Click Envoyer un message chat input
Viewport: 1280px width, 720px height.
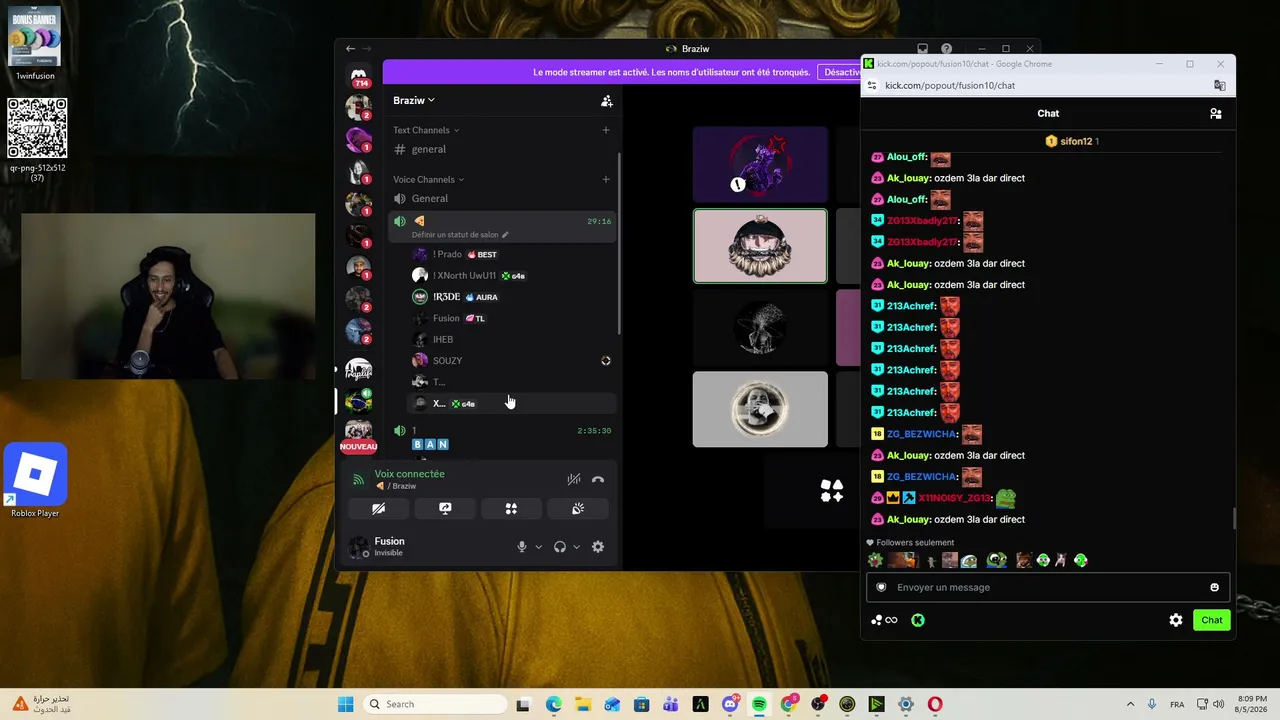[1048, 587]
